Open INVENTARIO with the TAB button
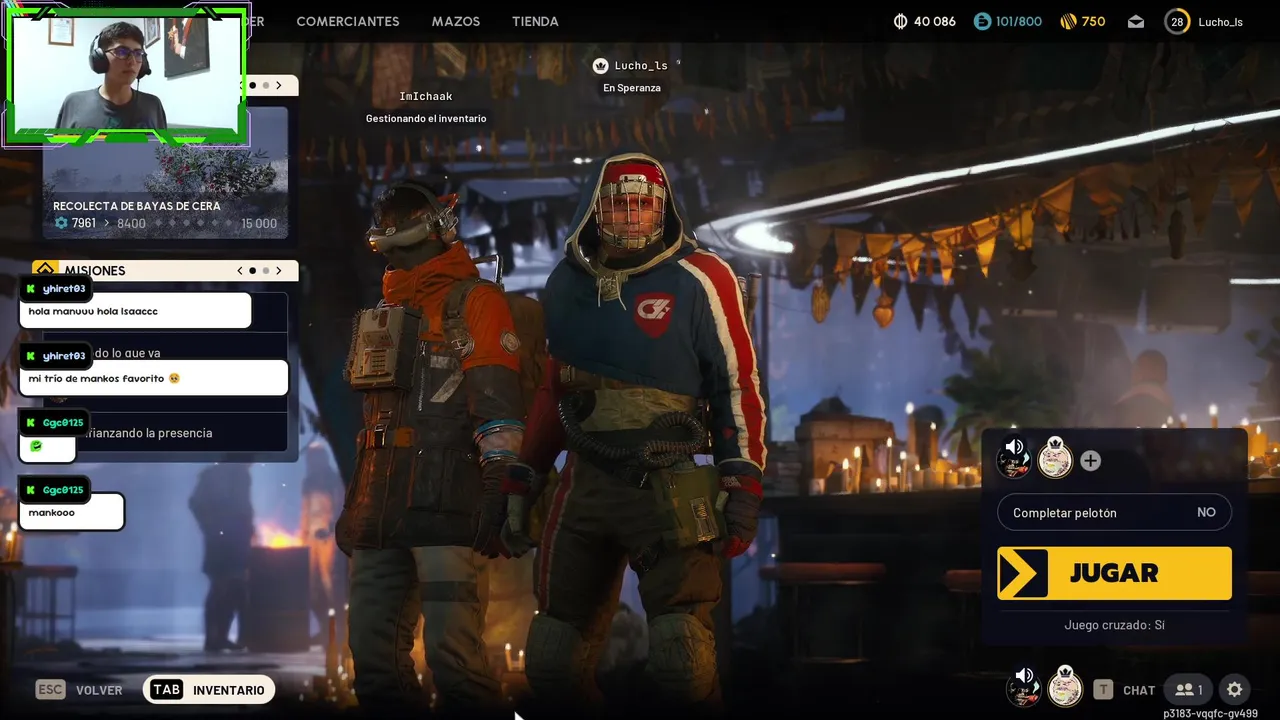1280x720 pixels. click(x=209, y=690)
